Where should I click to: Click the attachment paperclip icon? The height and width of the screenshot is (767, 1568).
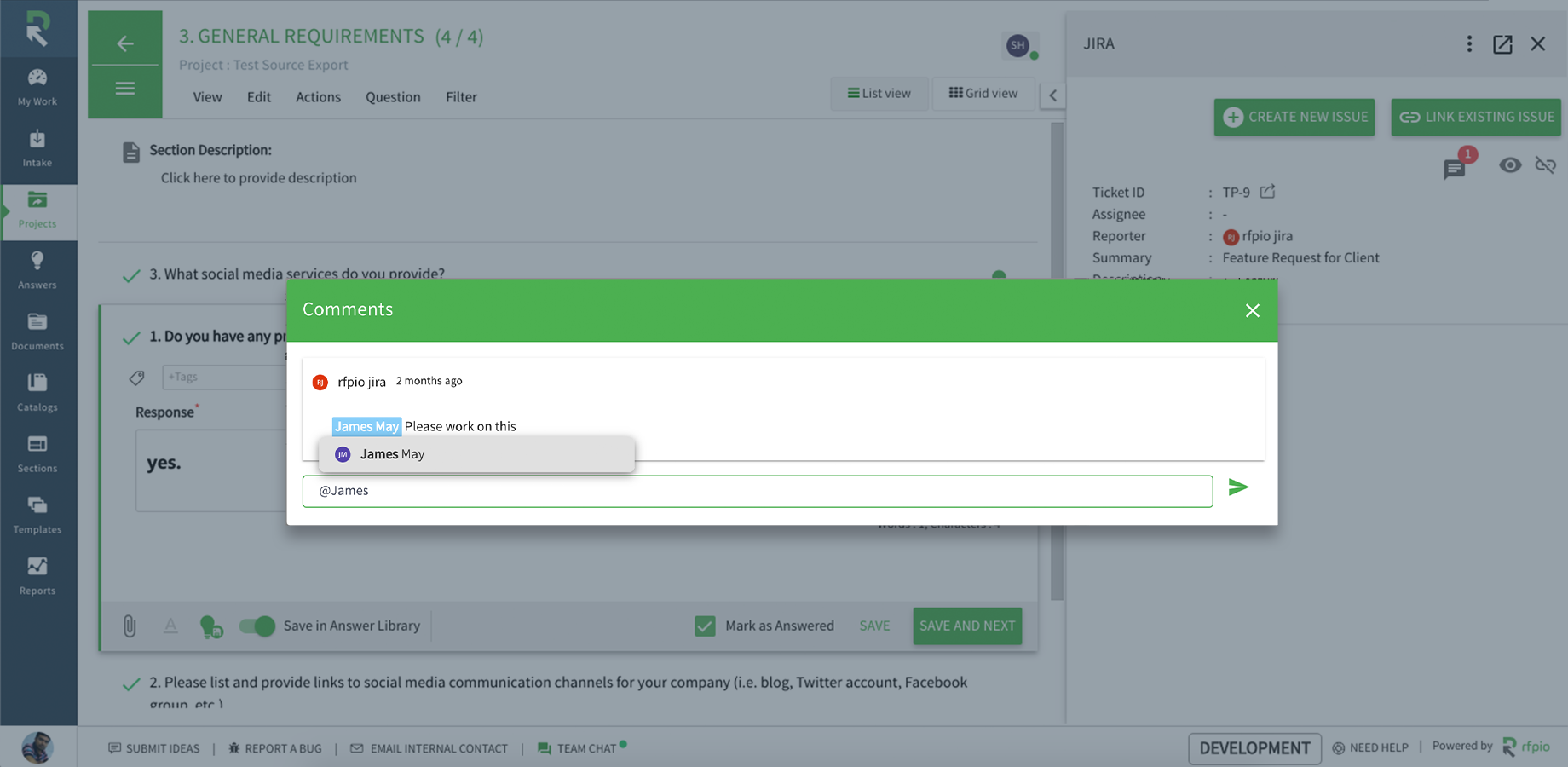point(130,626)
